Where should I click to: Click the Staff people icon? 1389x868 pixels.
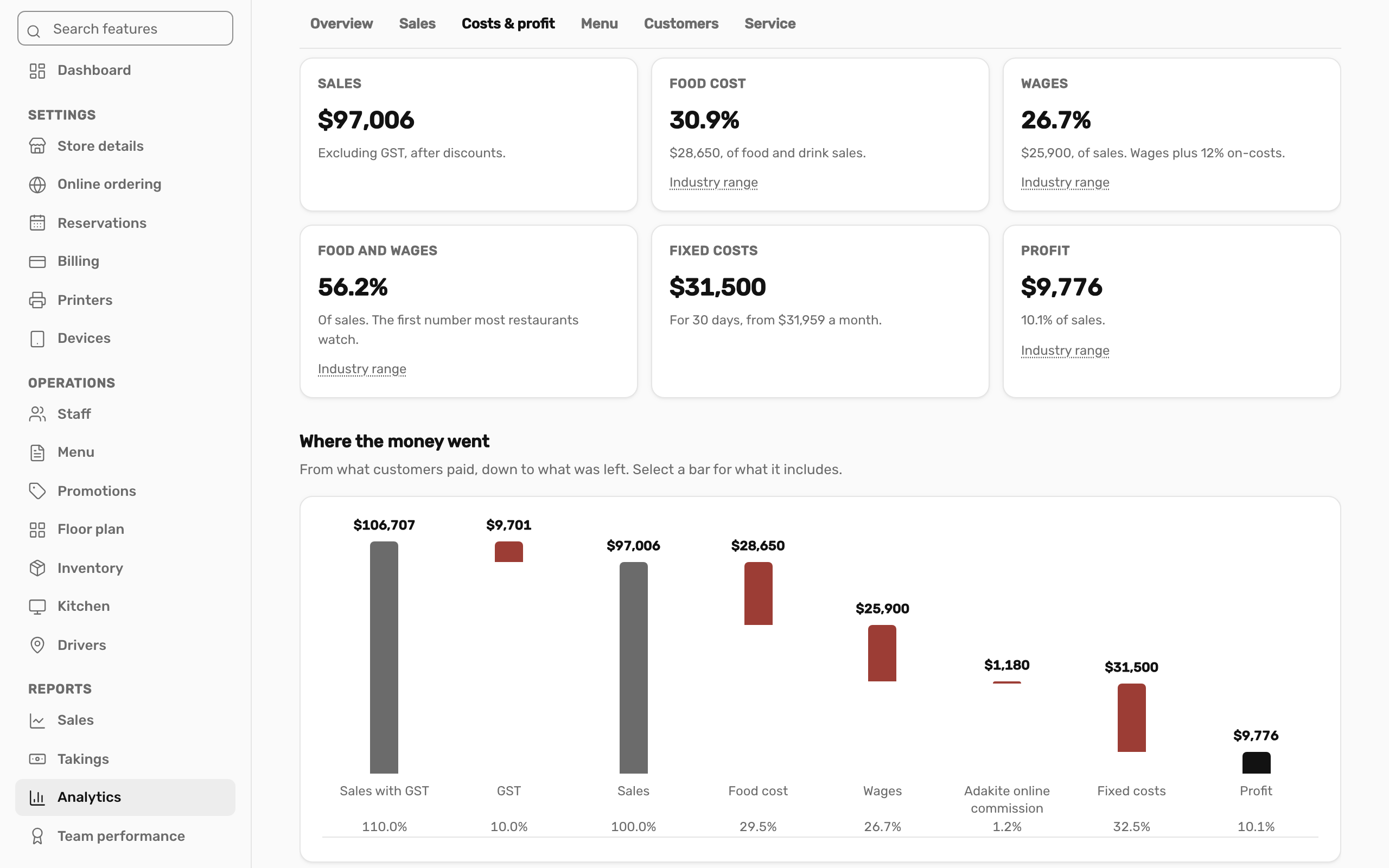coord(37,414)
